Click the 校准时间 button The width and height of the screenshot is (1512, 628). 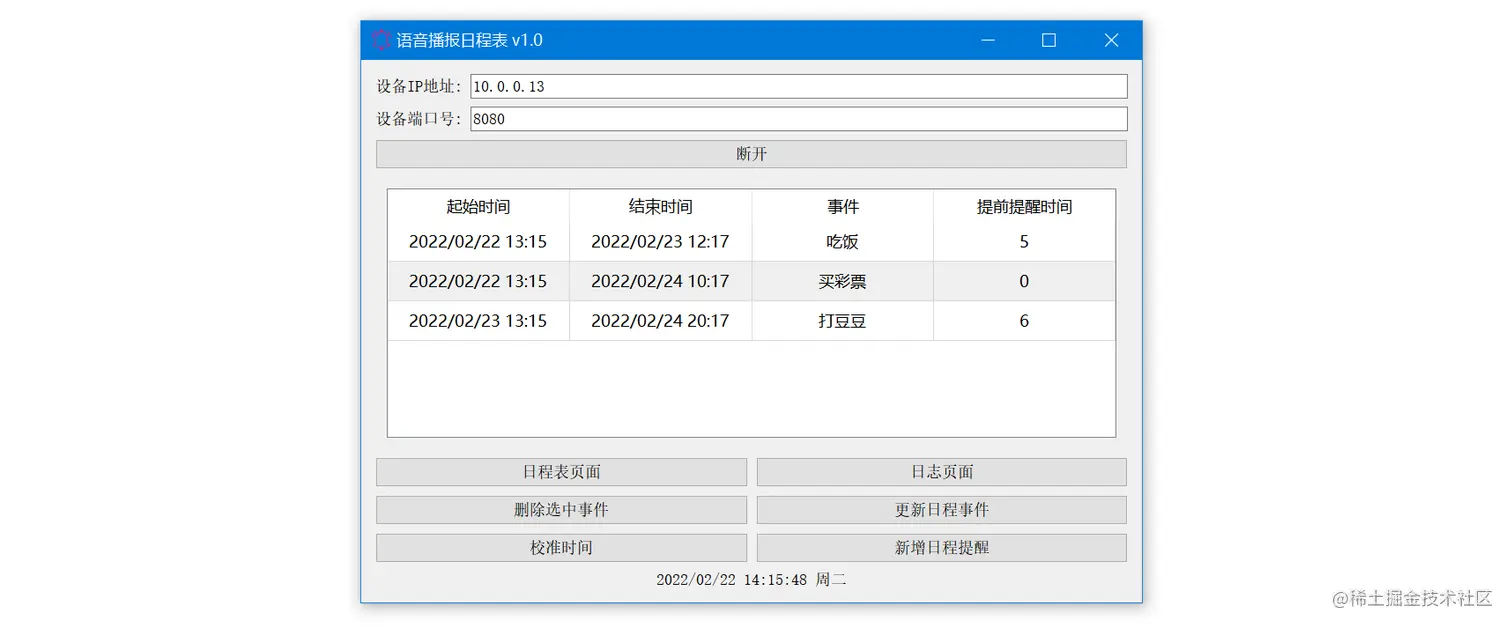click(x=561, y=548)
